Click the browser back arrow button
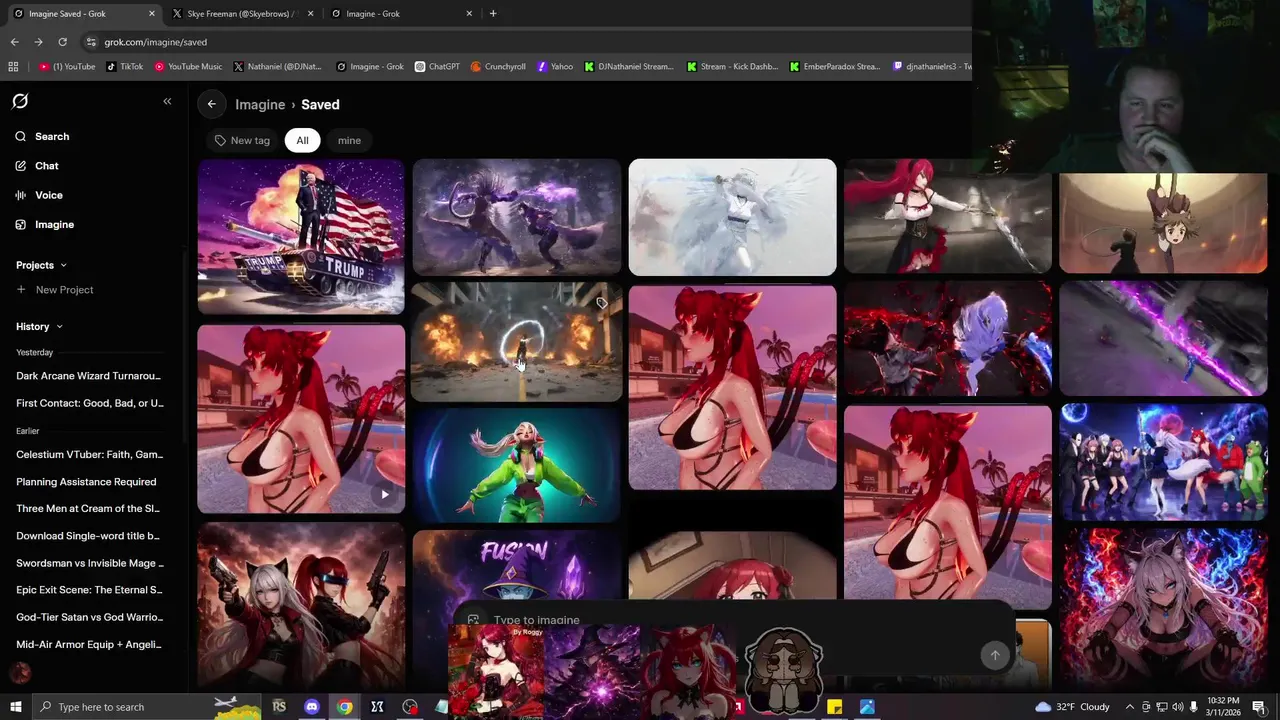 (x=14, y=42)
